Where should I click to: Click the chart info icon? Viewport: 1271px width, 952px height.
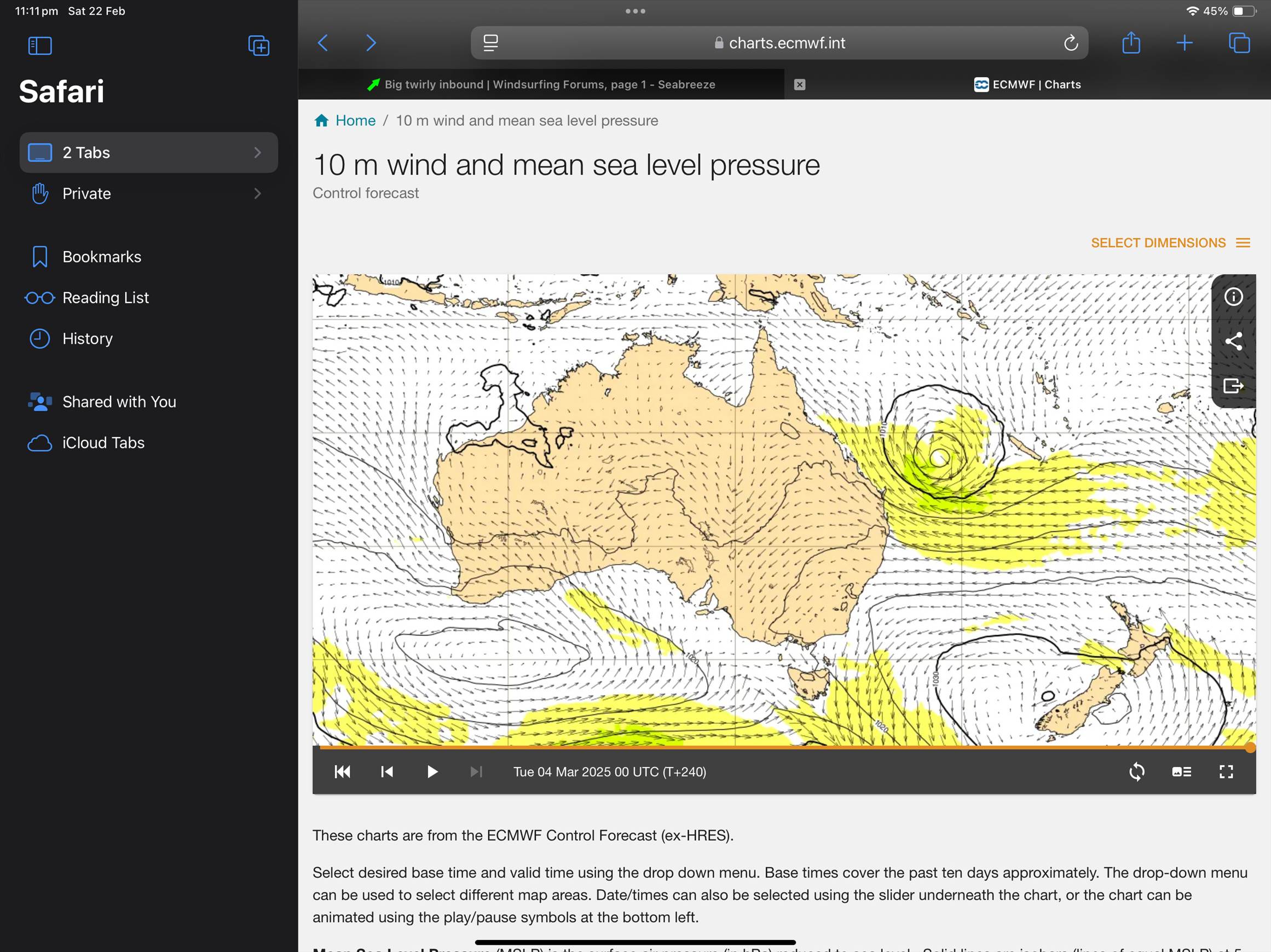(x=1233, y=297)
